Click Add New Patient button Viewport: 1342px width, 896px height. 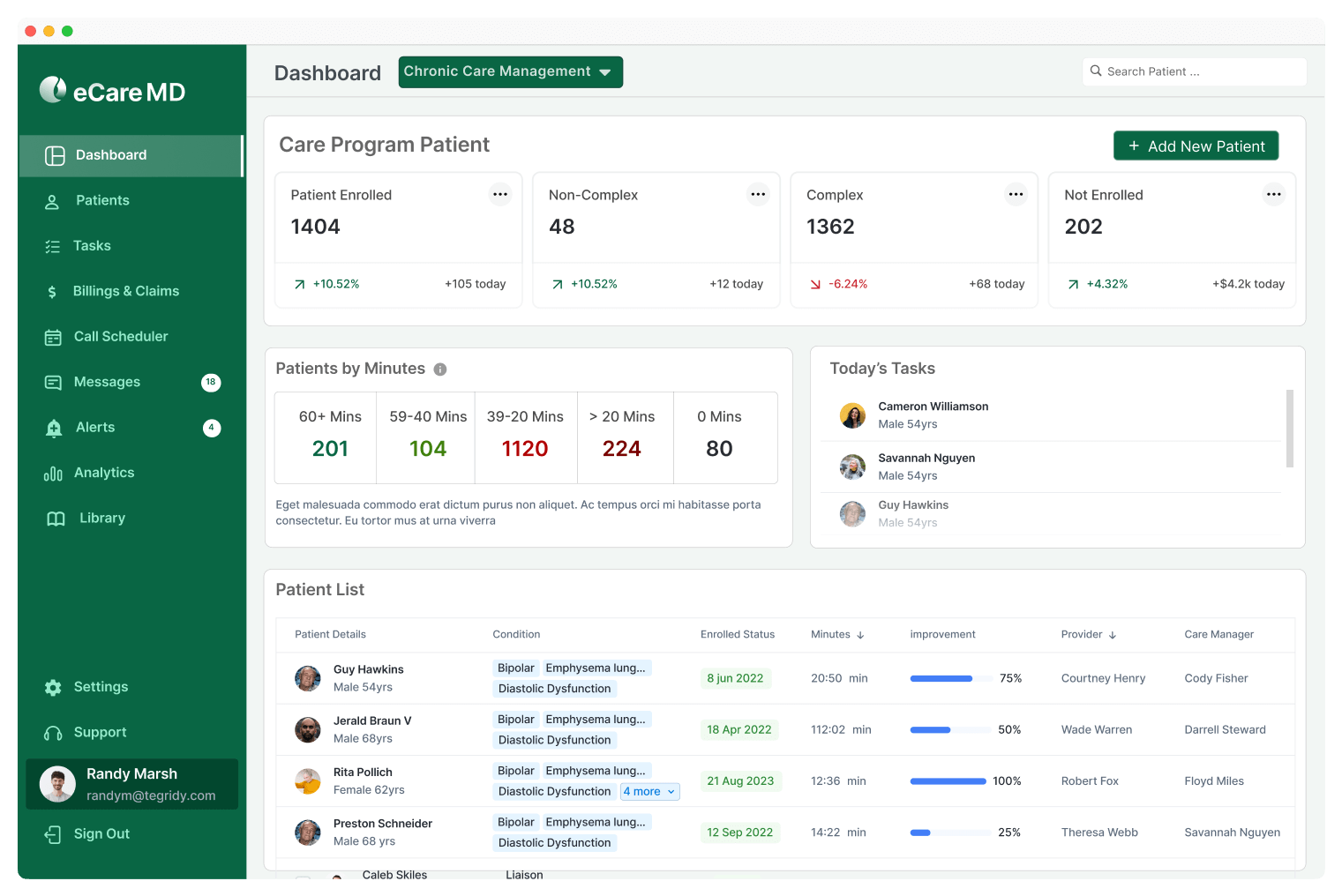pos(1196,146)
